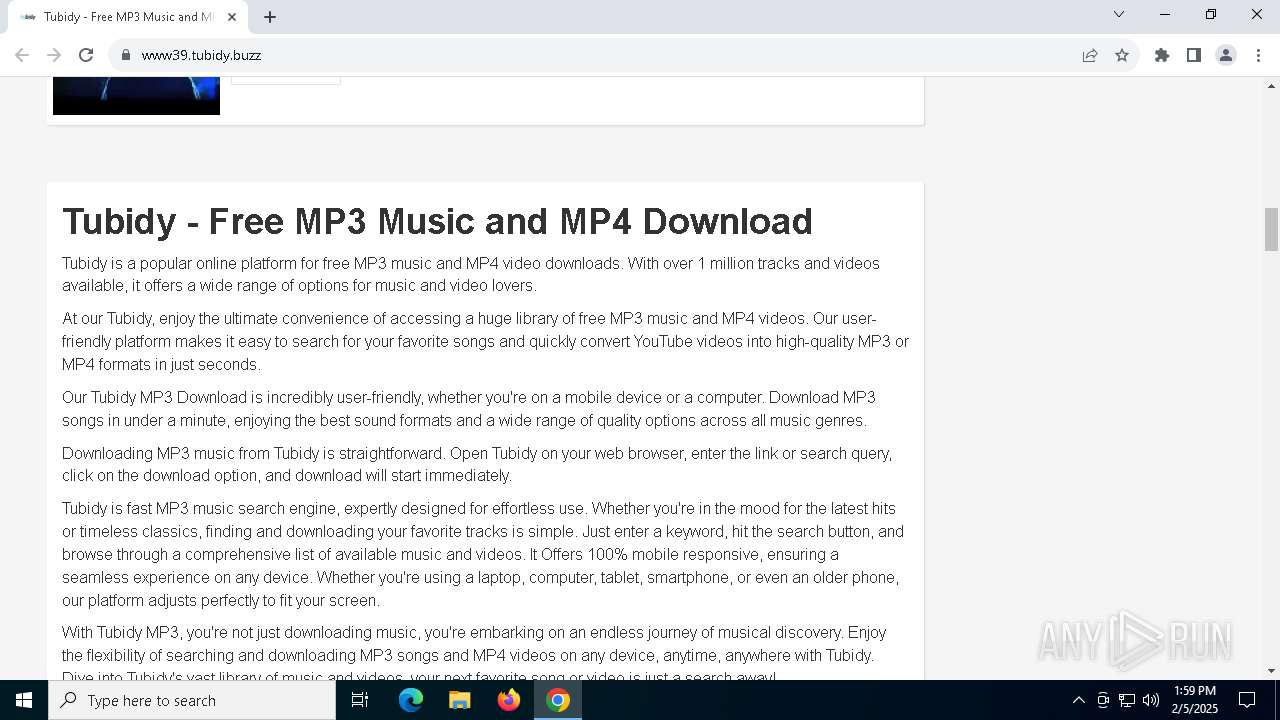Click the button next to the video thumbnail
The image size is (1280, 720).
(x=286, y=80)
